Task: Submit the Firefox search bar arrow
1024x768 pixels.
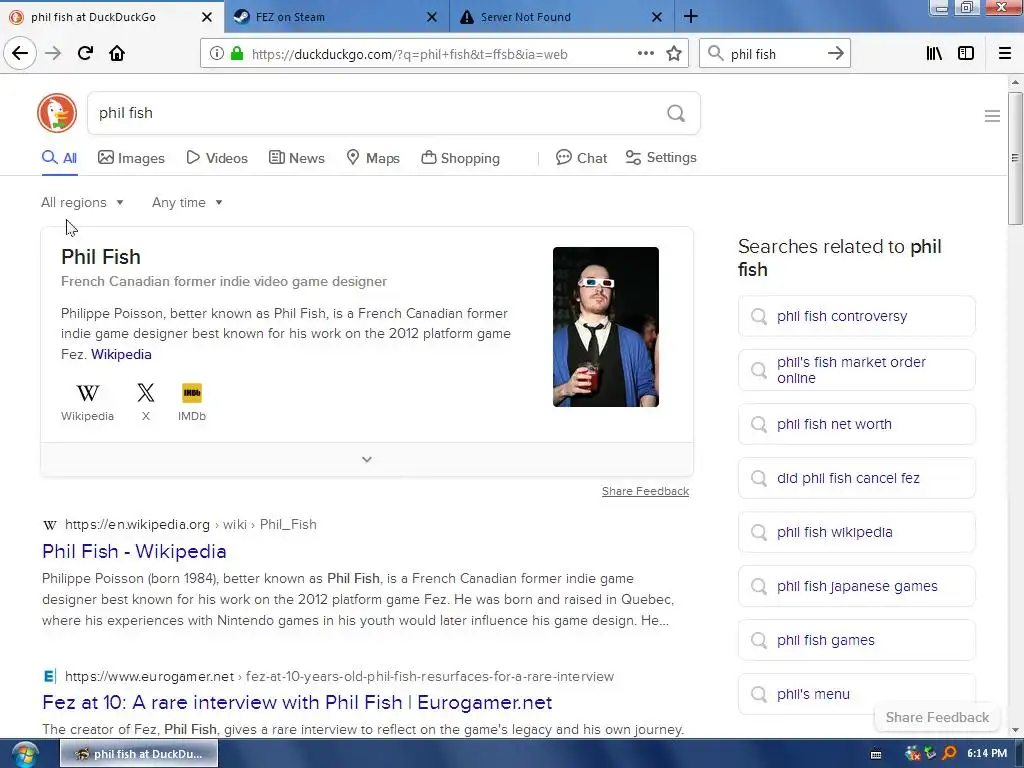Action: [x=835, y=54]
